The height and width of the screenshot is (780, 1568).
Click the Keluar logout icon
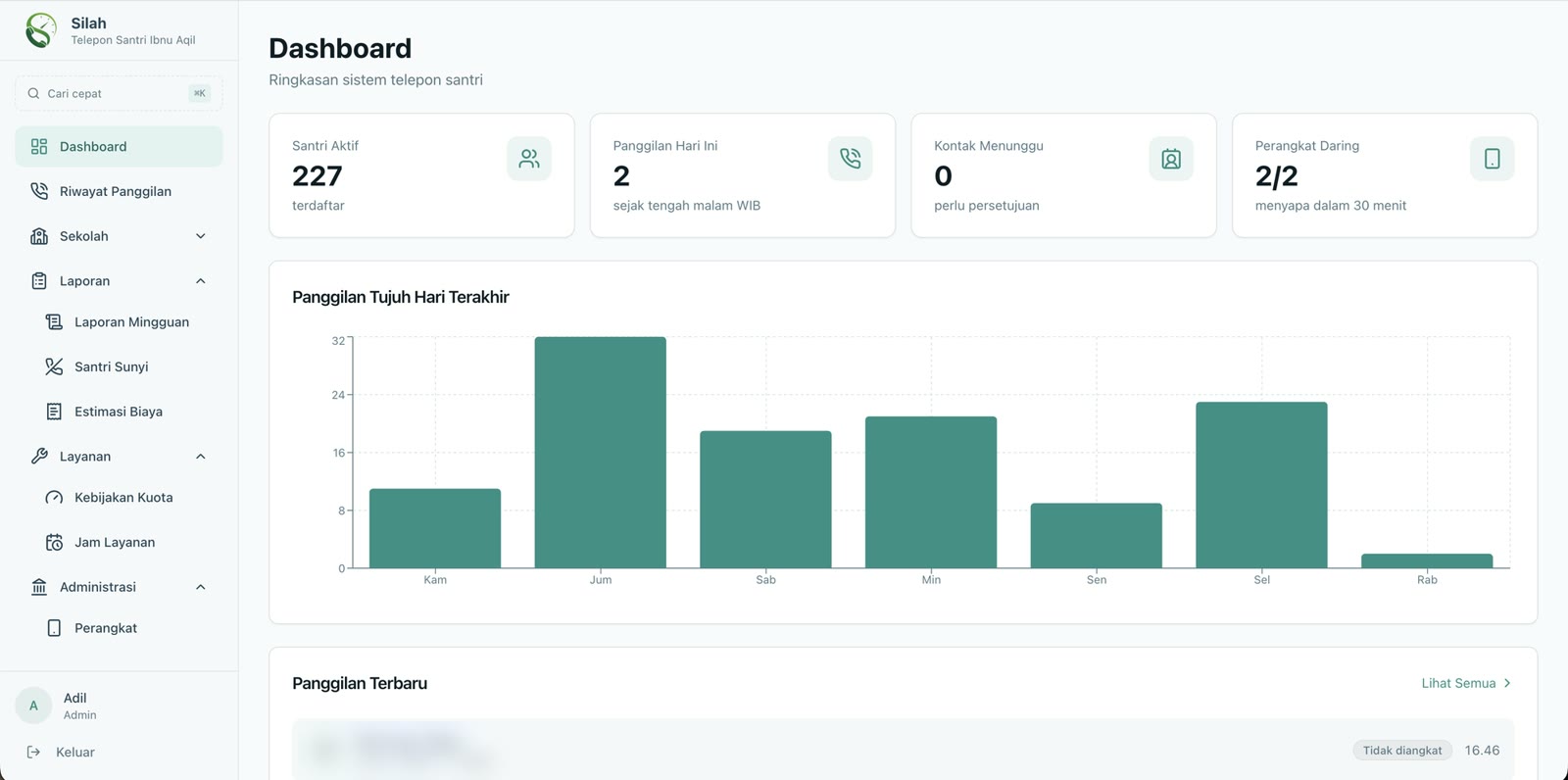click(33, 752)
